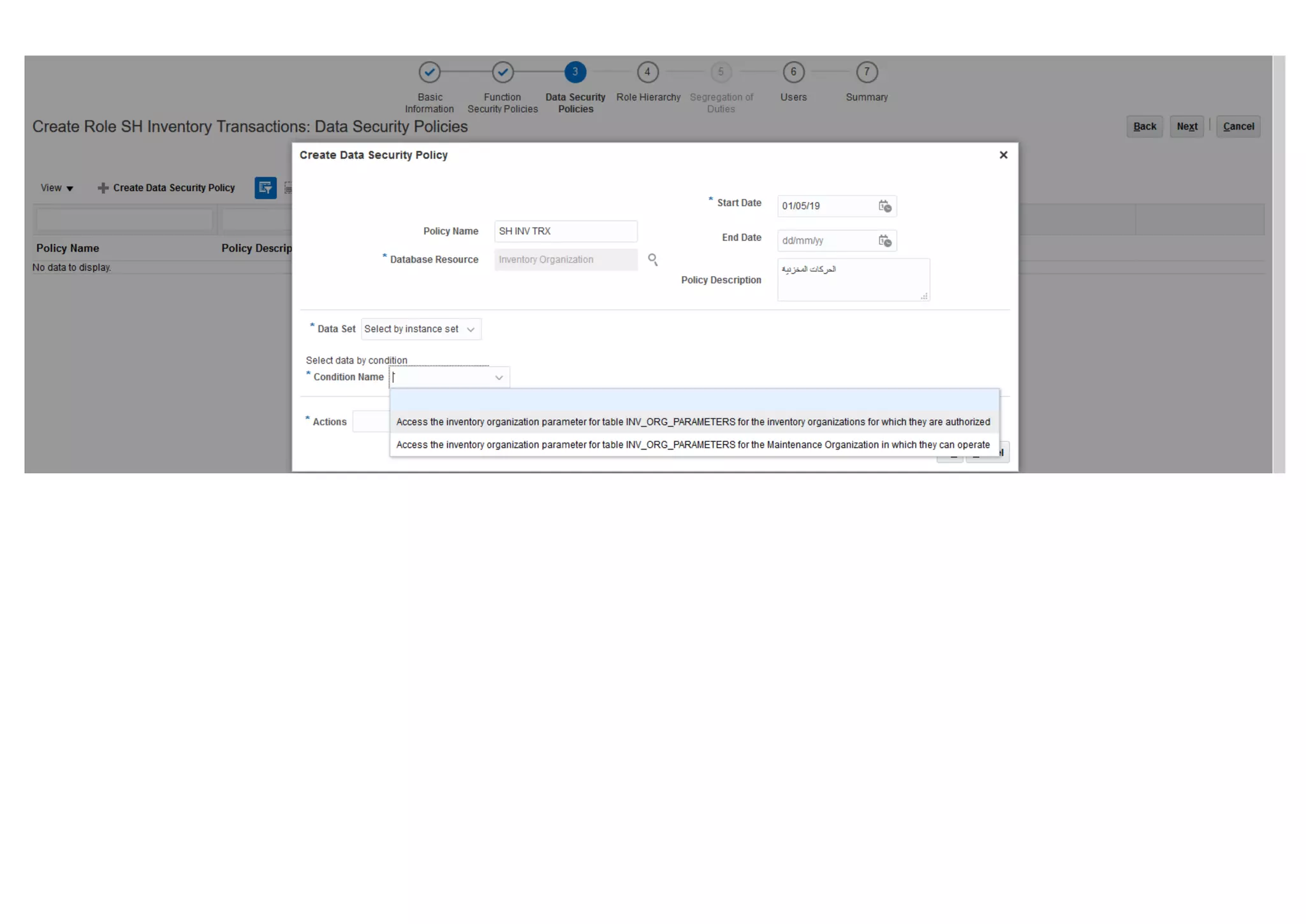
Task: Jump to step 6 Users
Action: [x=793, y=72]
